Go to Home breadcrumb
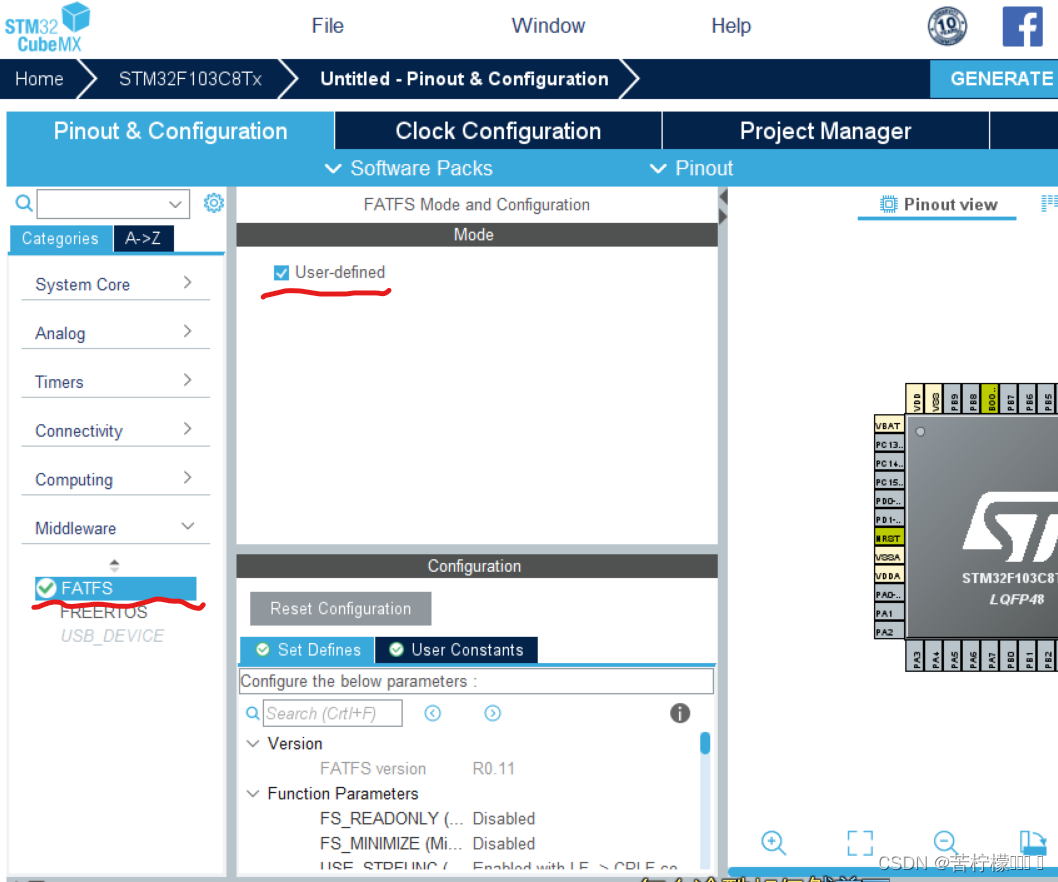Viewport: 1058px width, 882px height. (39, 79)
